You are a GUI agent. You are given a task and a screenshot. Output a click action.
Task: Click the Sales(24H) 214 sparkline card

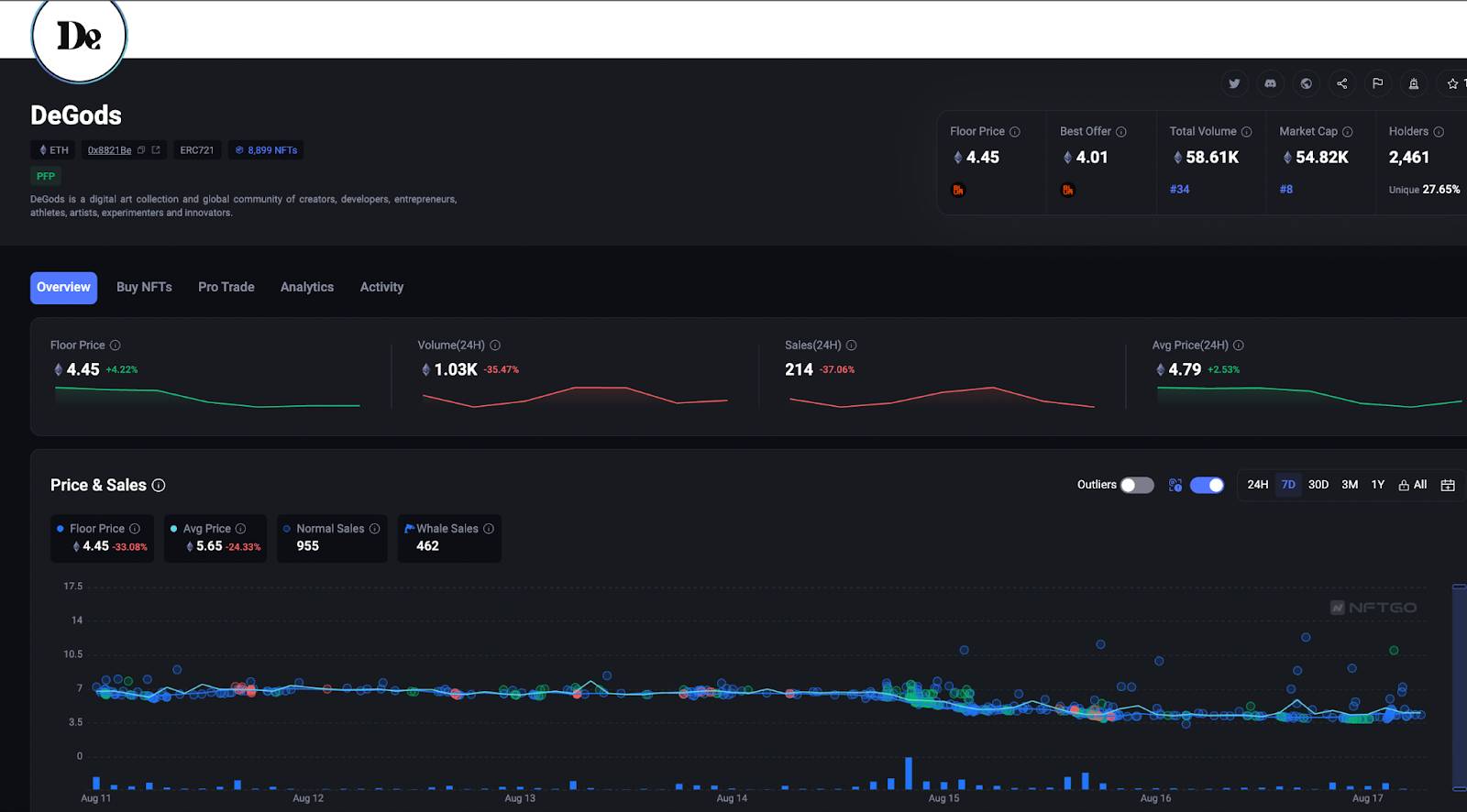[x=941, y=376]
